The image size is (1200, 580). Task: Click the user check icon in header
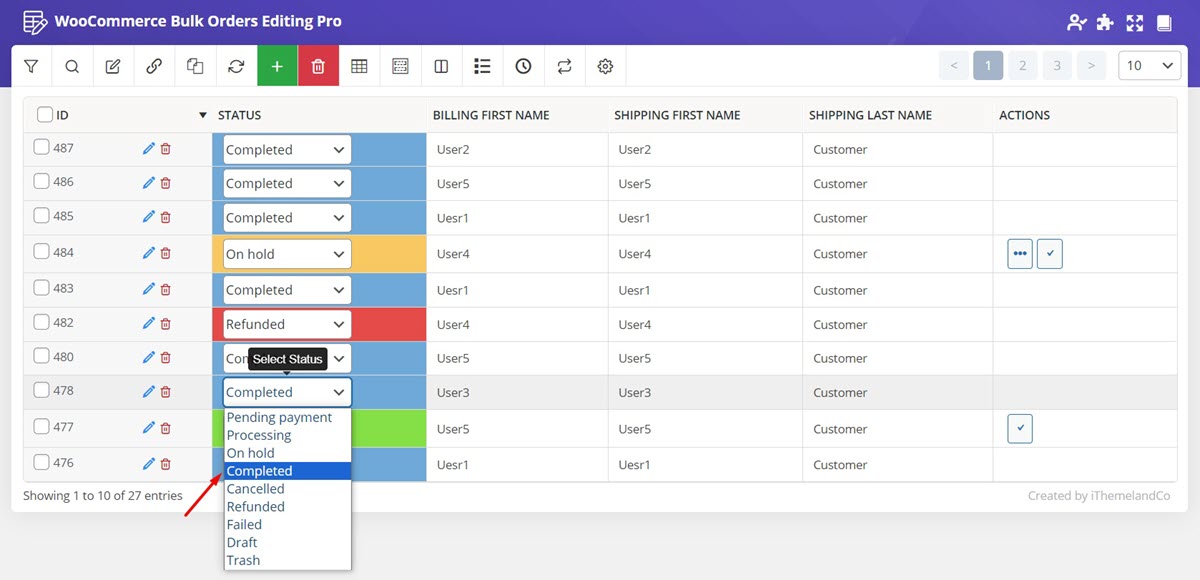click(x=1076, y=22)
